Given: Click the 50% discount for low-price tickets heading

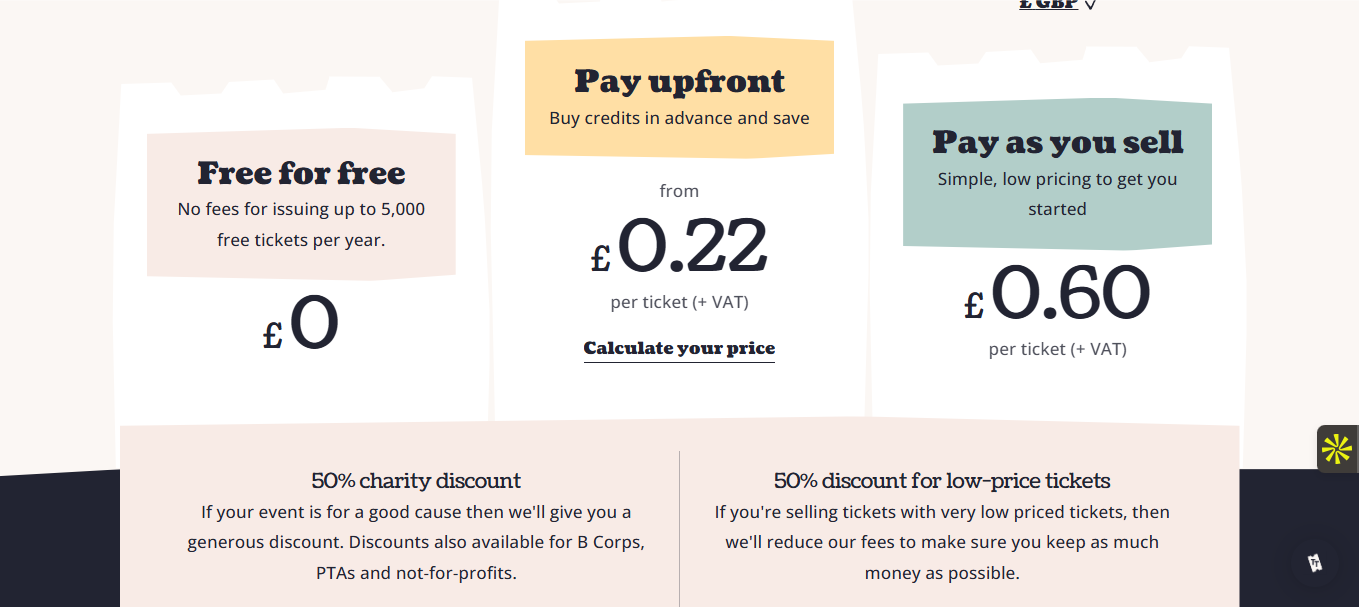Looking at the screenshot, I should coord(942,481).
